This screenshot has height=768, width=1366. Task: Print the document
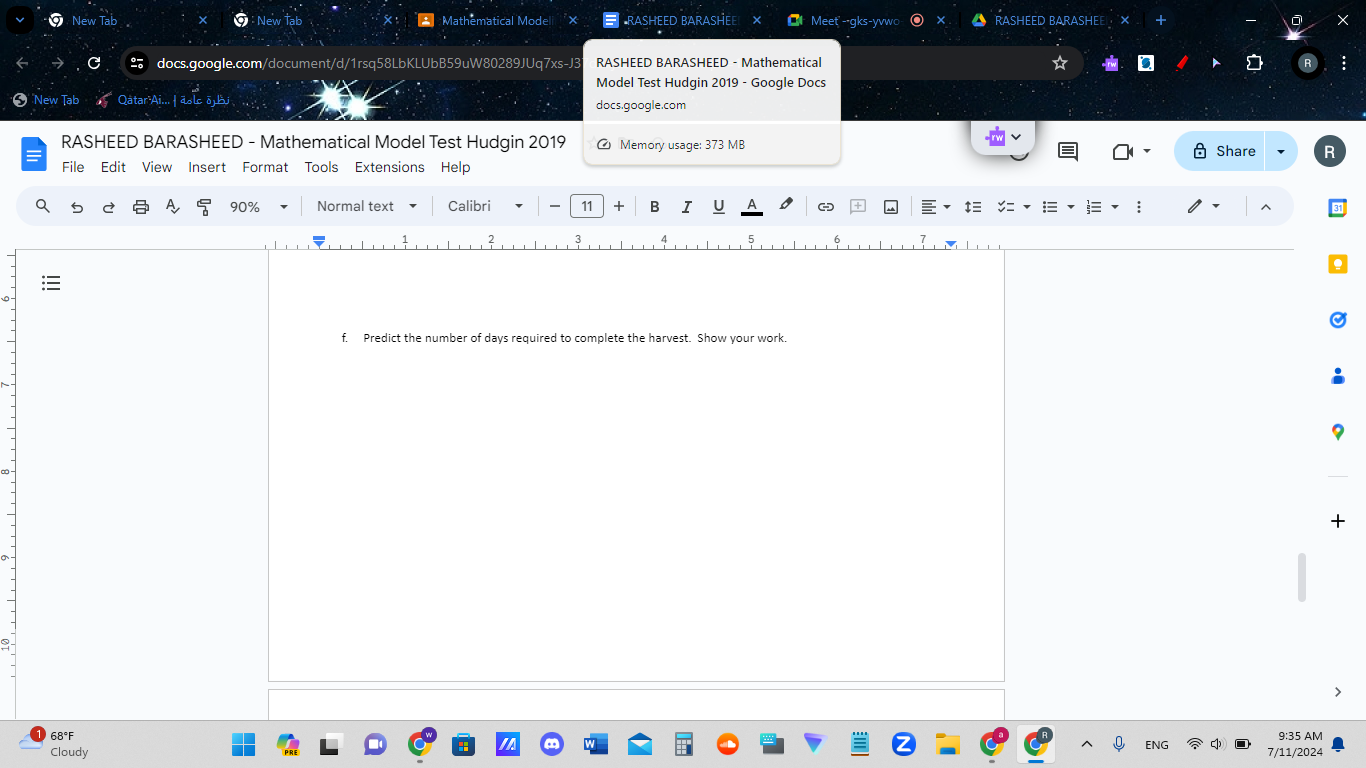point(141,207)
